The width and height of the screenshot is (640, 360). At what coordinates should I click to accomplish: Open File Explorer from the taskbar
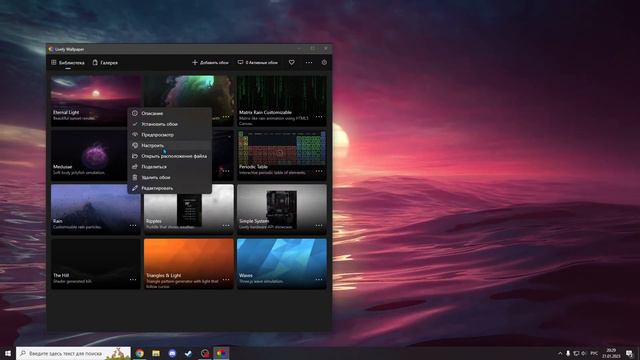[x=156, y=353]
